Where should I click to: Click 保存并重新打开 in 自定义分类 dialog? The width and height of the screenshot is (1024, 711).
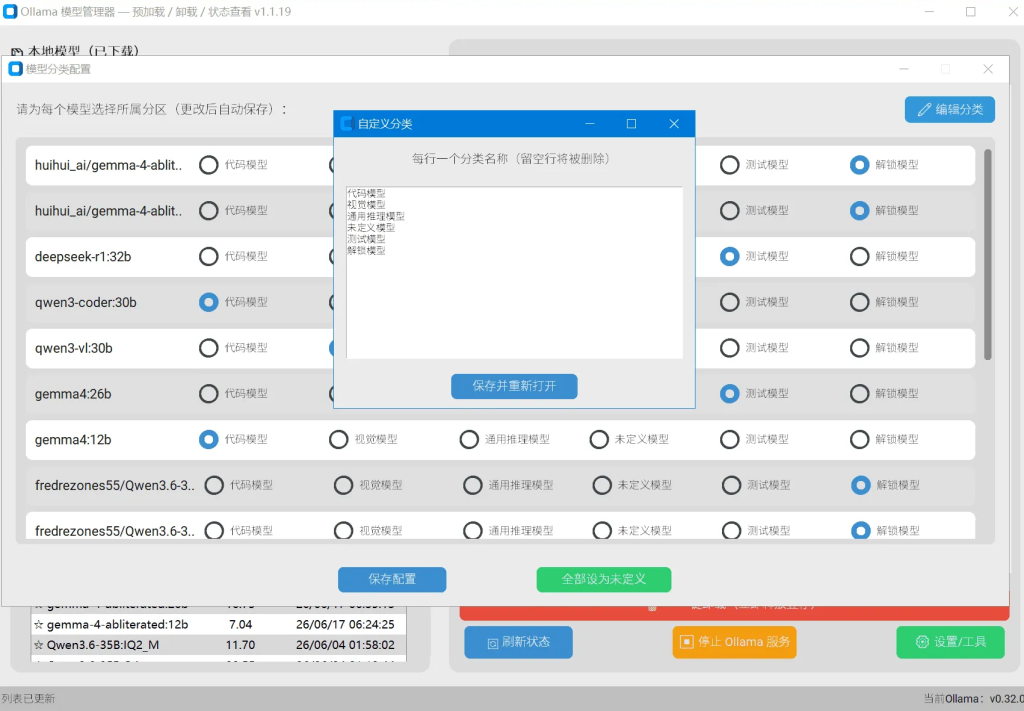514,386
